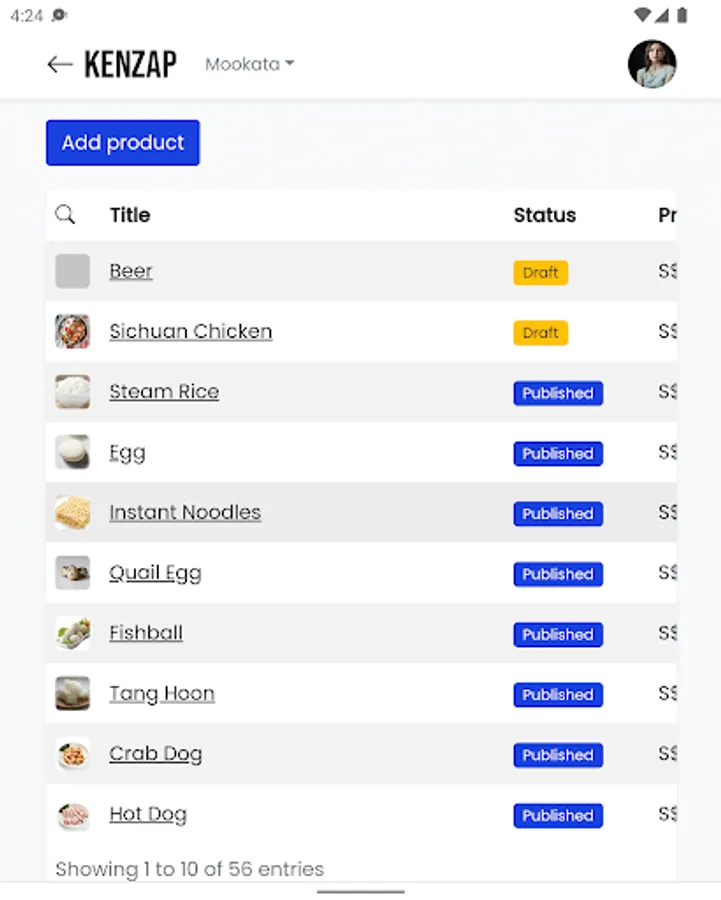Open the Fishball product entry

[146, 633]
